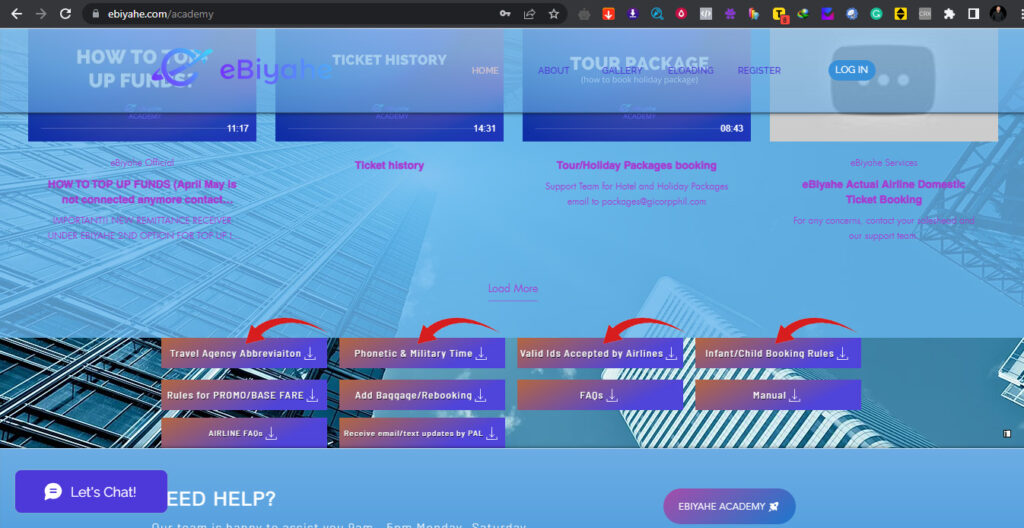This screenshot has height=528, width=1024.
Task: Download the FAQs document
Action: (600, 395)
